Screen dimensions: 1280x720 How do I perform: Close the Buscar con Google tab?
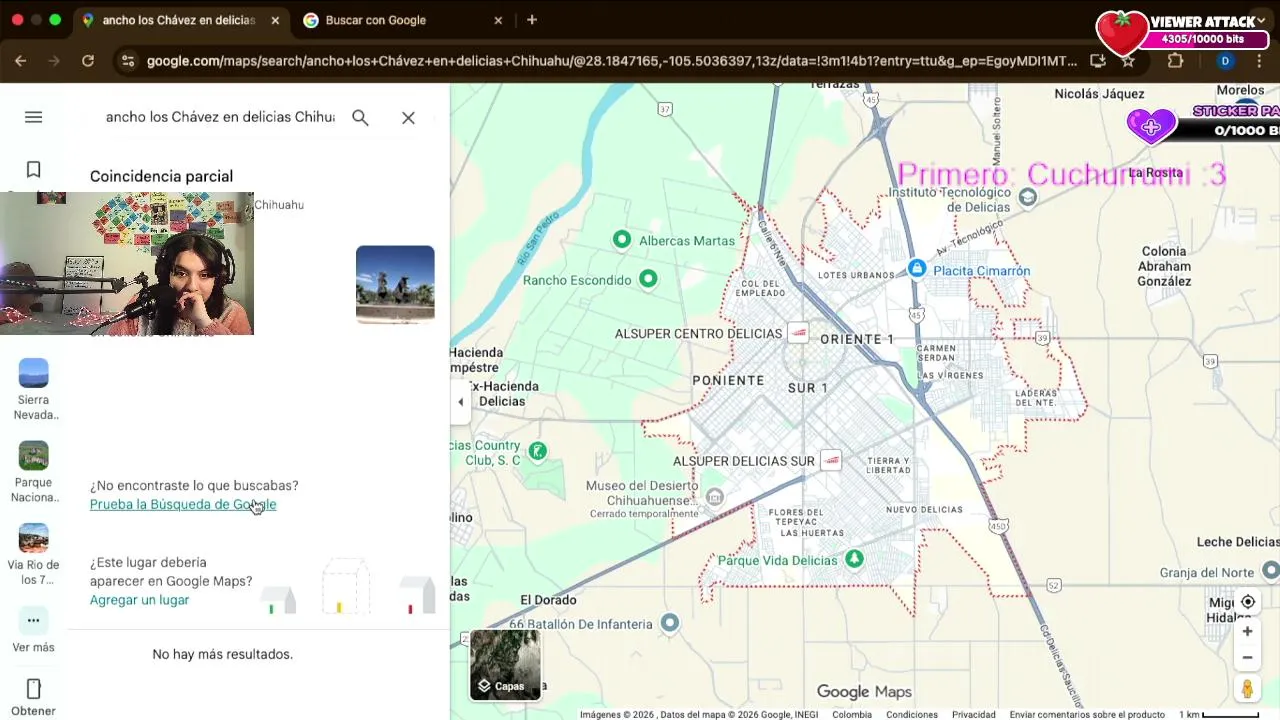pos(498,20)
